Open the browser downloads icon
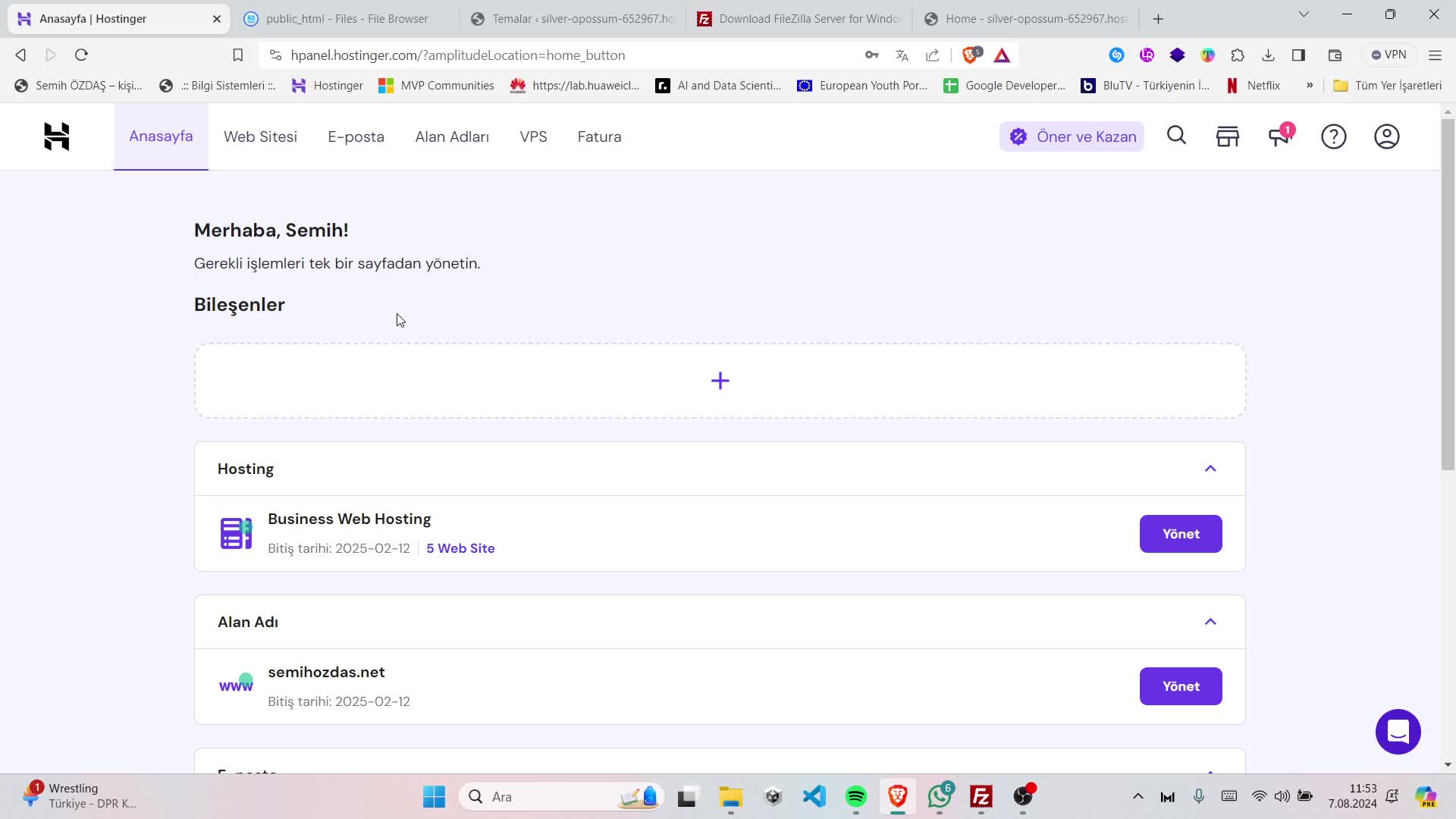Image resolution: width=1456 pixels, height=819 pixels. tap(1268, 55)
